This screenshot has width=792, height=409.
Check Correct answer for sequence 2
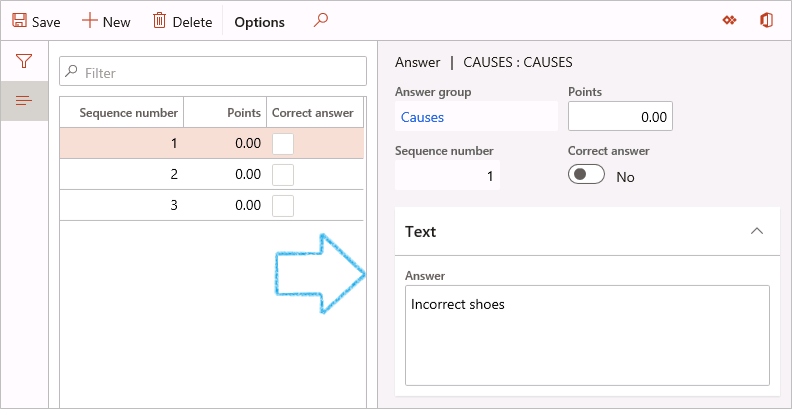point(283,175)
